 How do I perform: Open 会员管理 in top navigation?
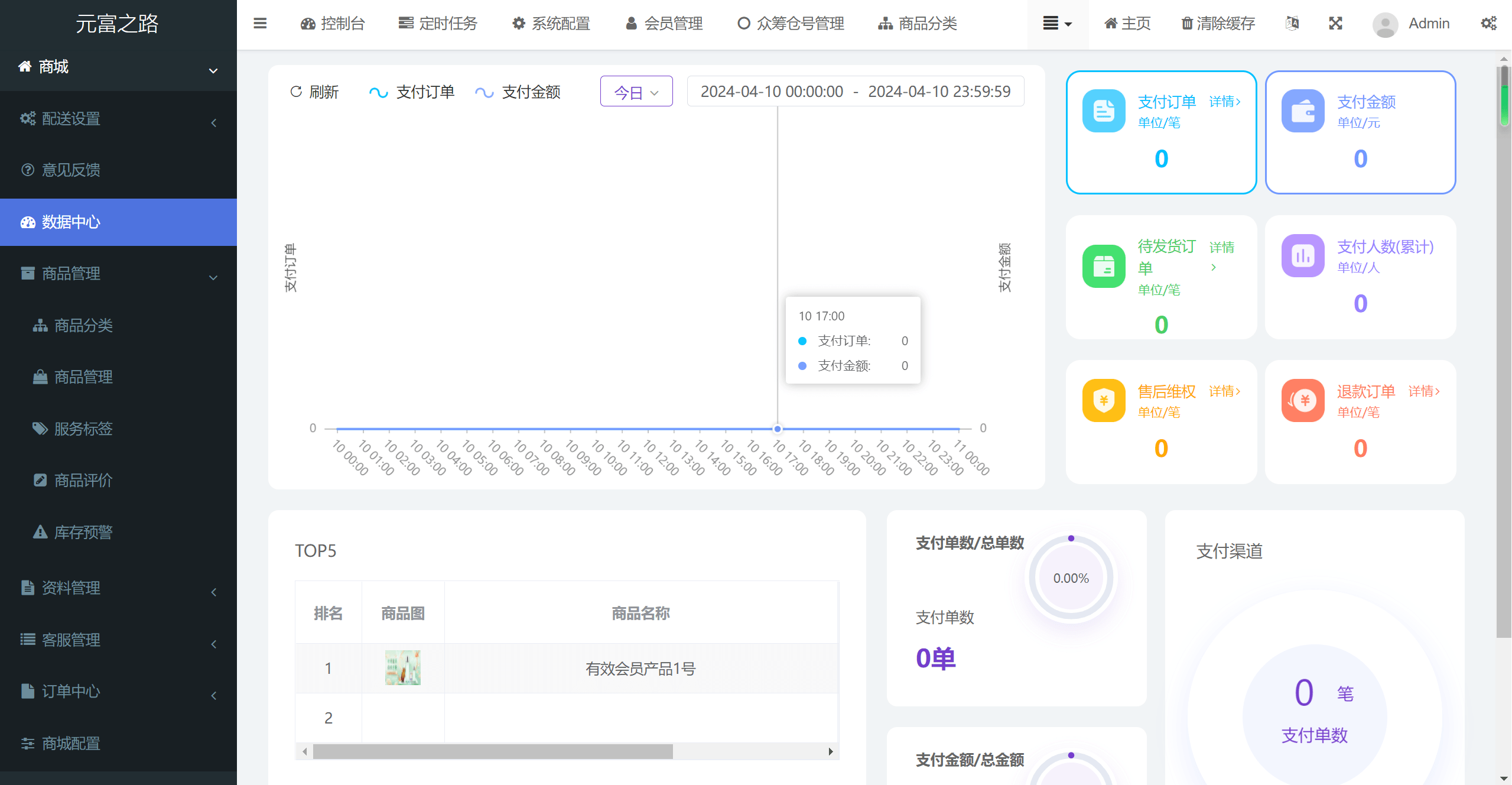coord(664,24)
